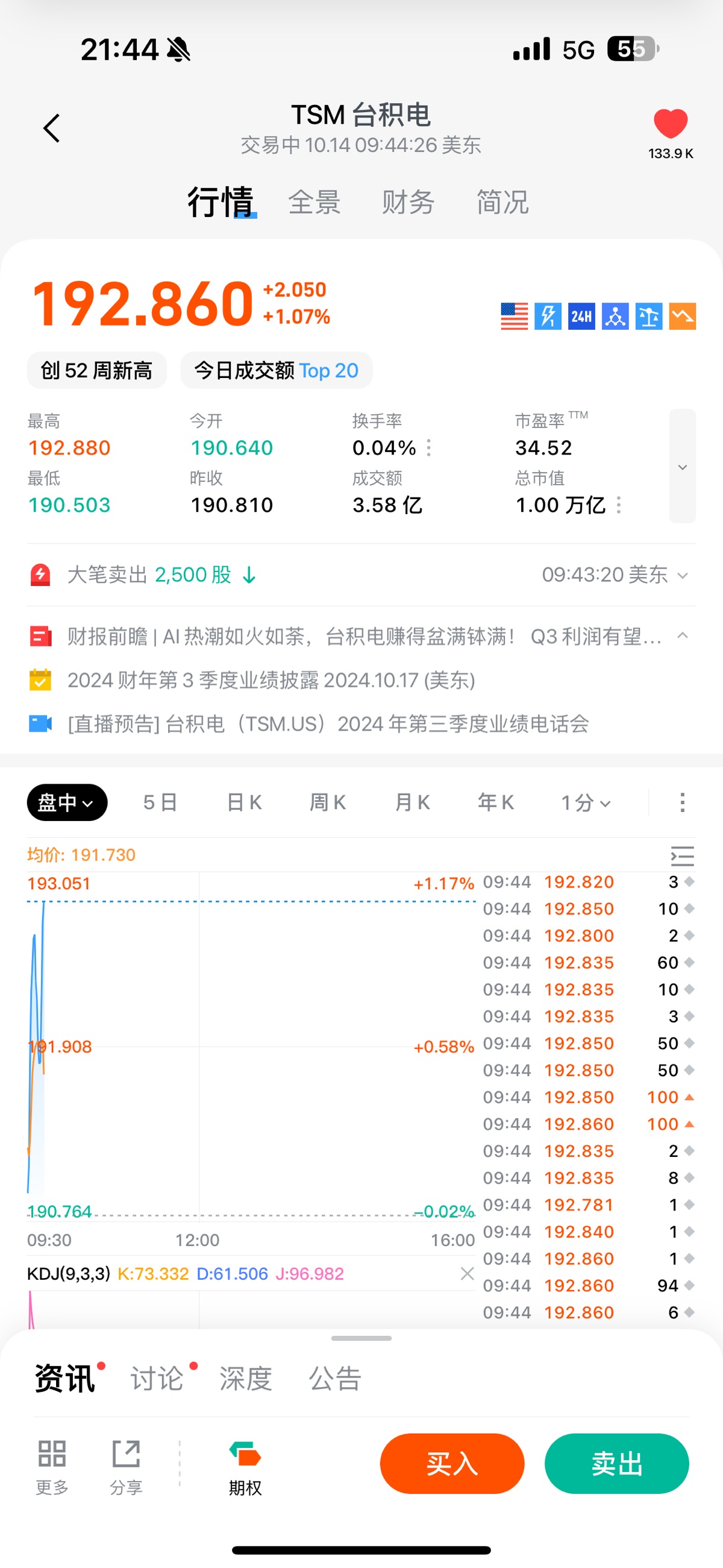Select the 5日 chart period
This screenshot has height=1568, width=723.
[x=160, y=802]
